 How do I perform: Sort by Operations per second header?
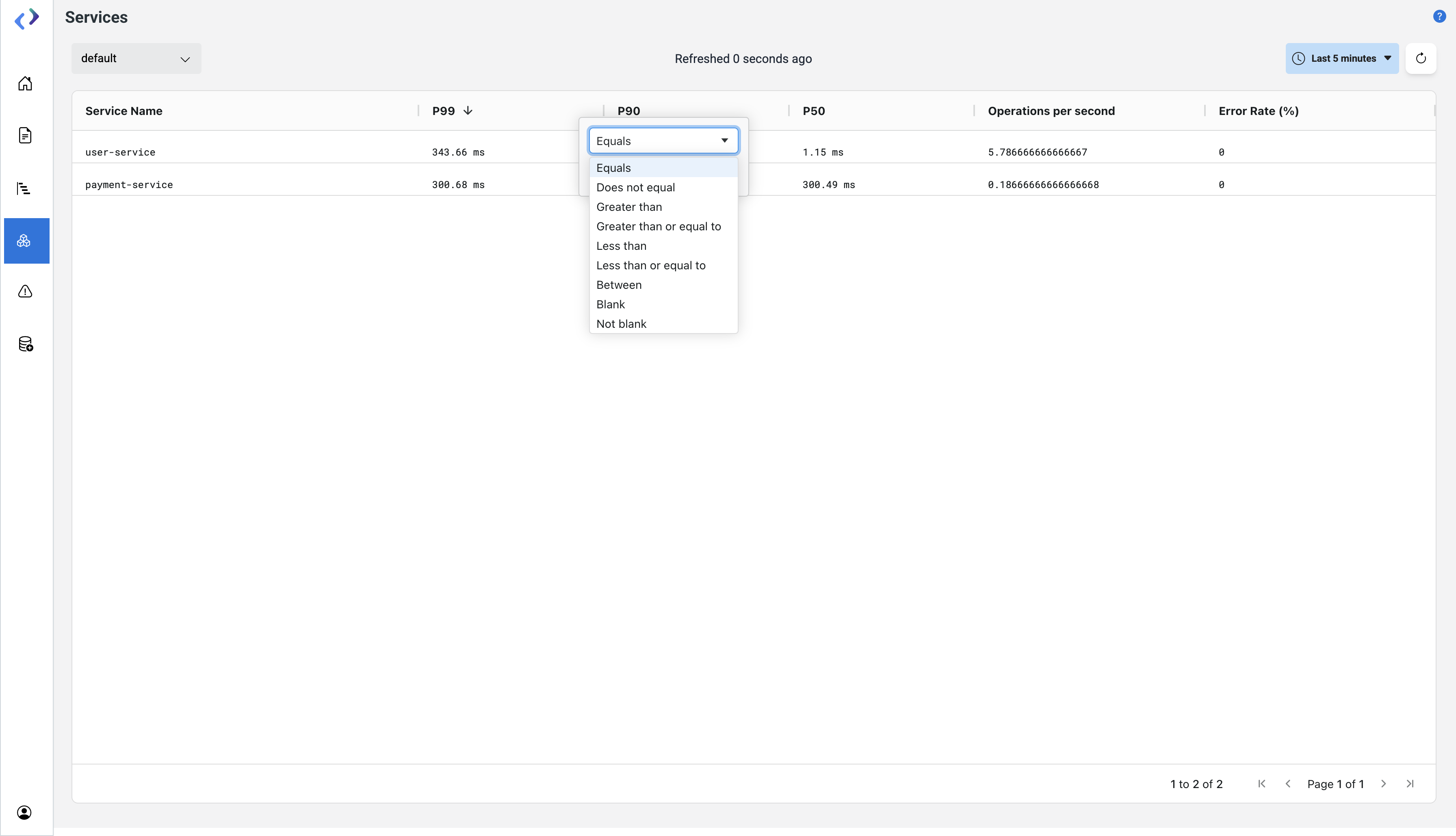(x=1051, y=111)
